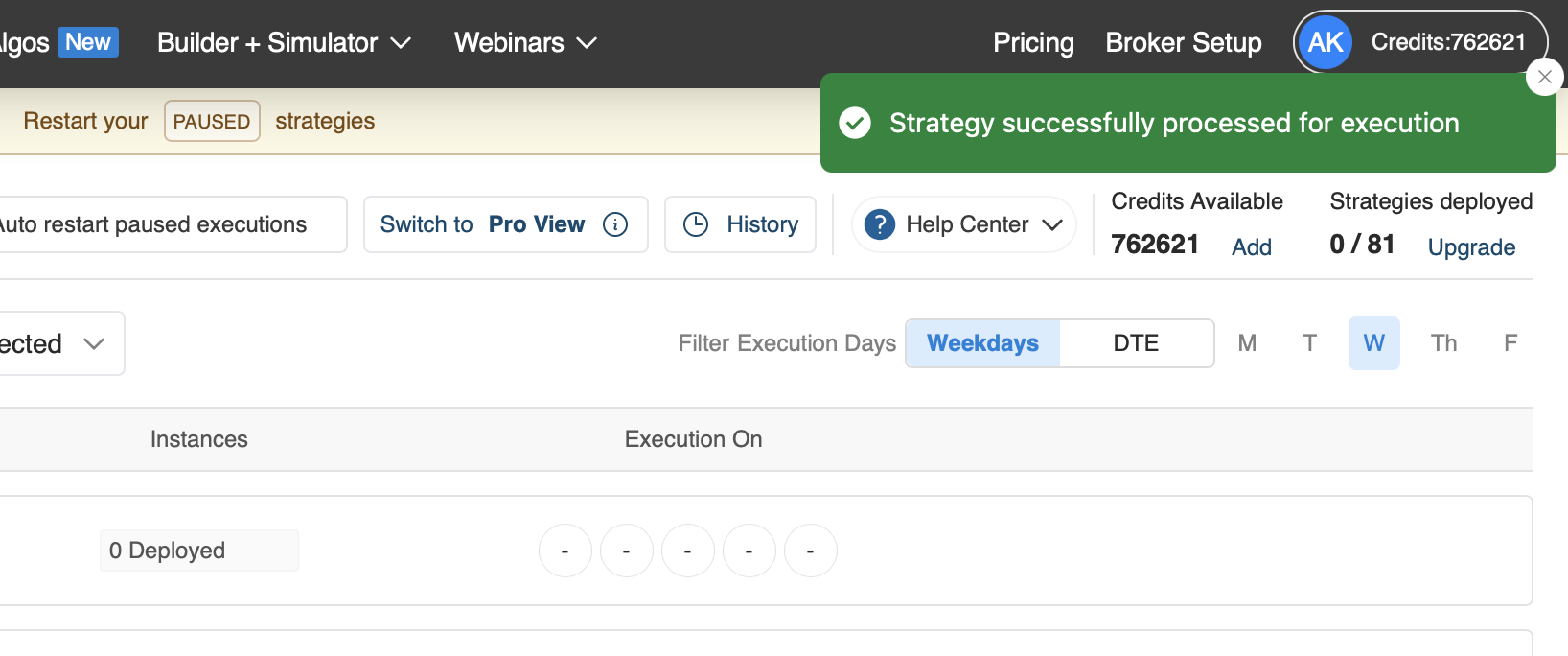Toggle the Wednesday day filter
Image resolution: width=1568 pixels, height=656 pixels.
pos(1373,343)
